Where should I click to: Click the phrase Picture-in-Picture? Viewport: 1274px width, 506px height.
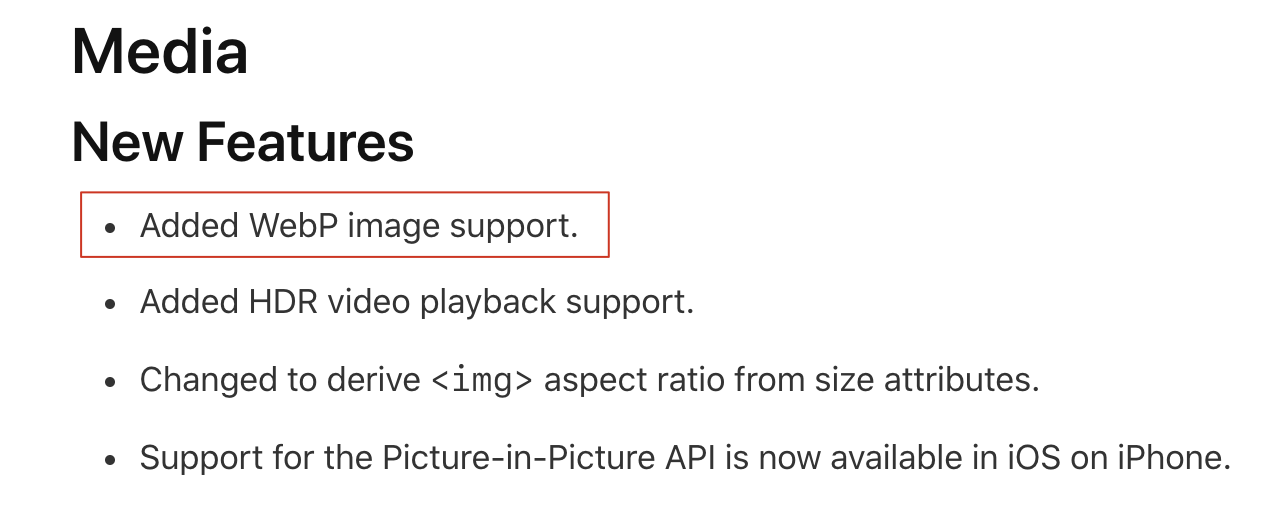[x=519, y=458]
